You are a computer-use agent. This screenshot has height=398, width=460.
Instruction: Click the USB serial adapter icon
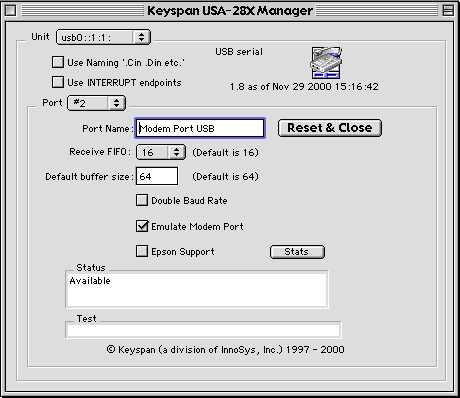(x=326, y=63)
